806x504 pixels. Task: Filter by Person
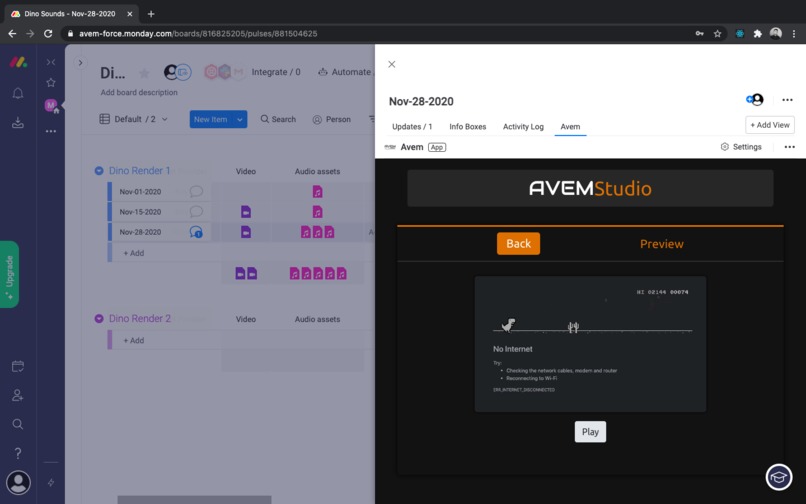point(332,119)
